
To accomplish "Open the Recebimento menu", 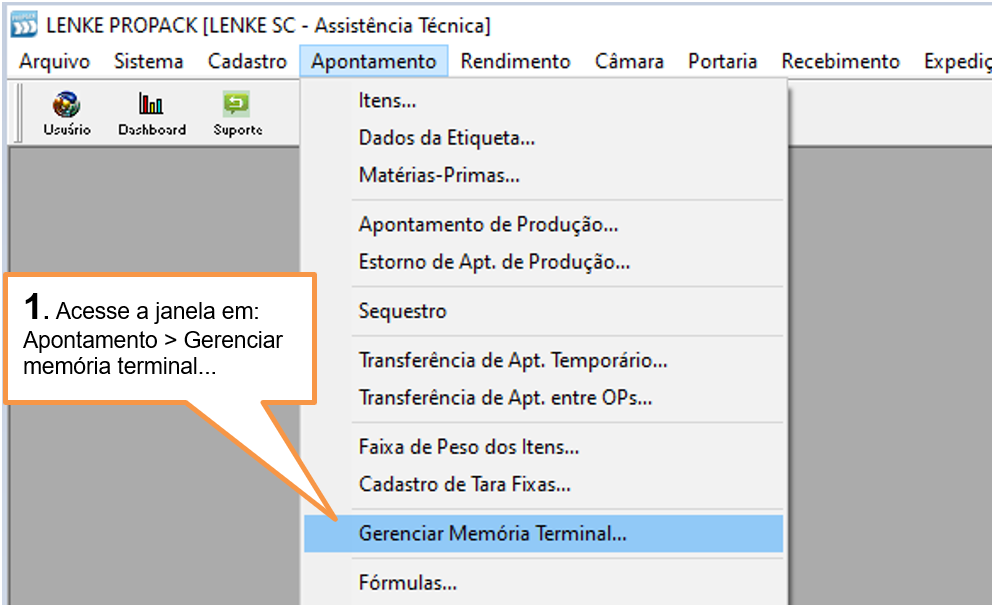I will point(840,61).
